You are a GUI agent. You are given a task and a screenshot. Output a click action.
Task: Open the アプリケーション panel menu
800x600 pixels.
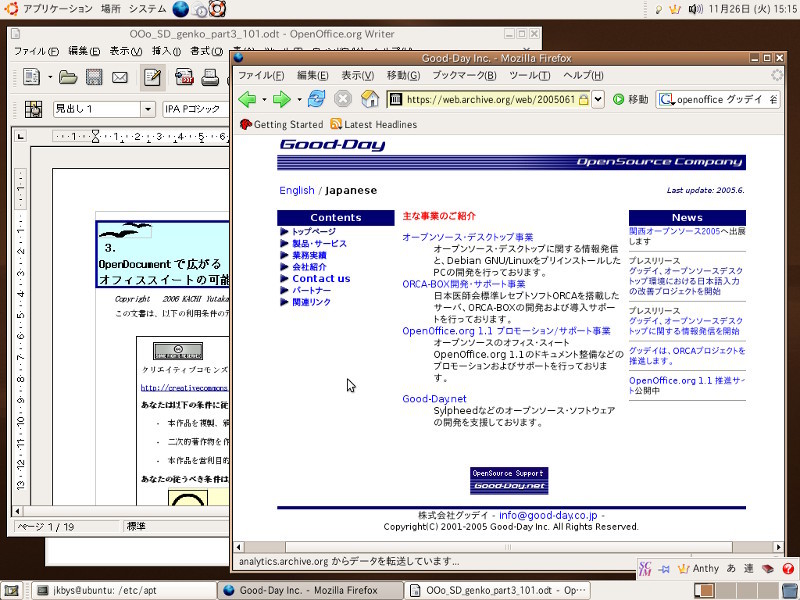coord(57,9)
